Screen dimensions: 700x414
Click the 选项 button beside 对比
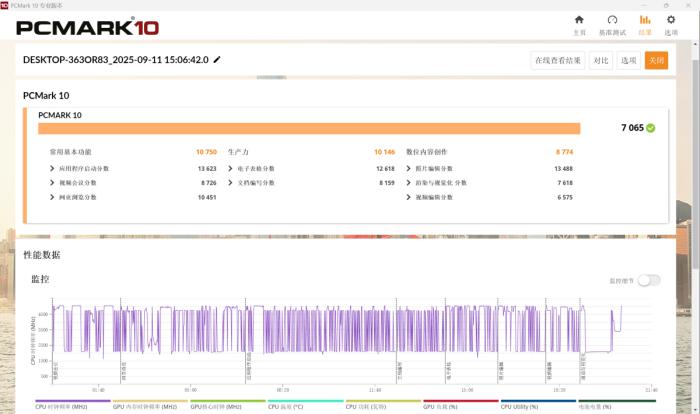point(629,60)
